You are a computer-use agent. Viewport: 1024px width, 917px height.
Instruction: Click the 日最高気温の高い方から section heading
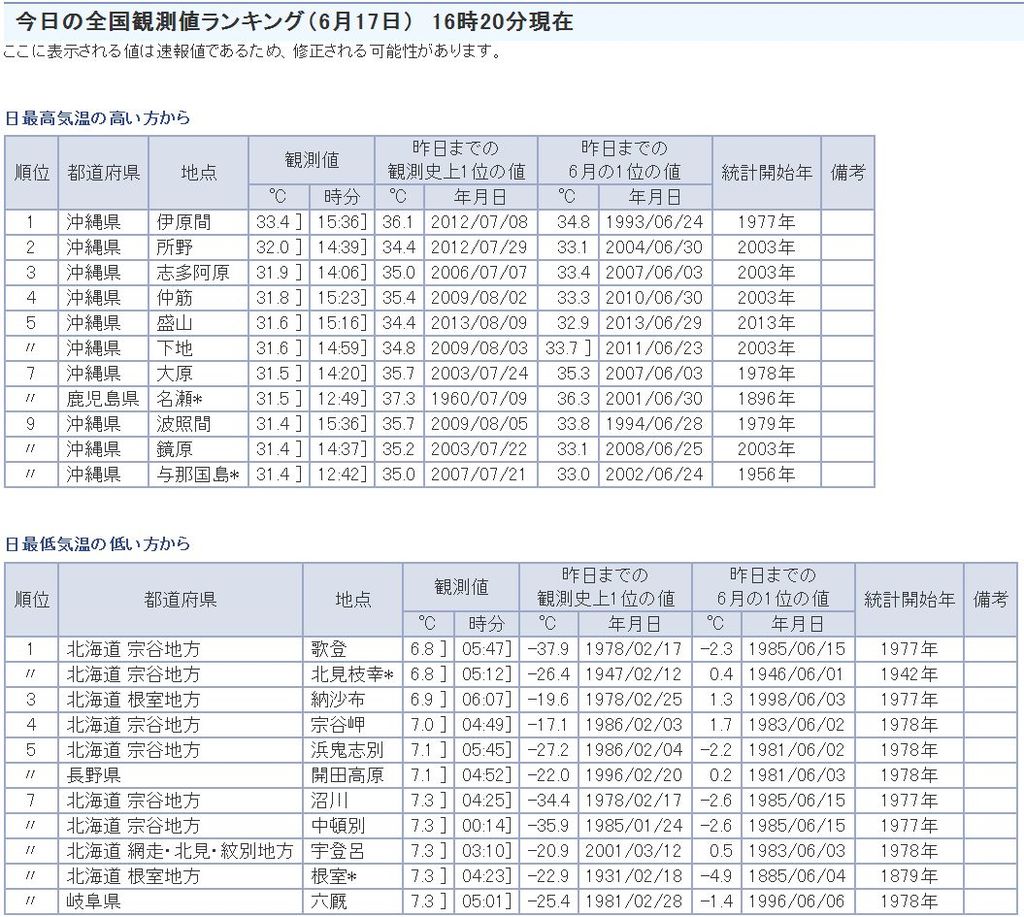98,118
